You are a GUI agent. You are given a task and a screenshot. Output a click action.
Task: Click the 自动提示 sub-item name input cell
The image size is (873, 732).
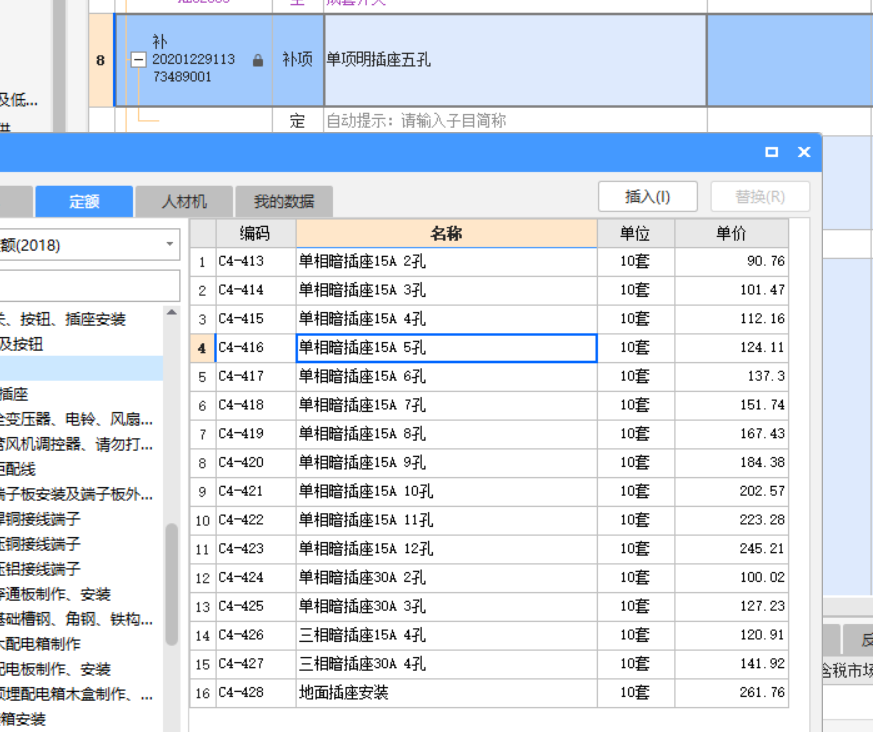pyautogui.click(x=515, y=120)
